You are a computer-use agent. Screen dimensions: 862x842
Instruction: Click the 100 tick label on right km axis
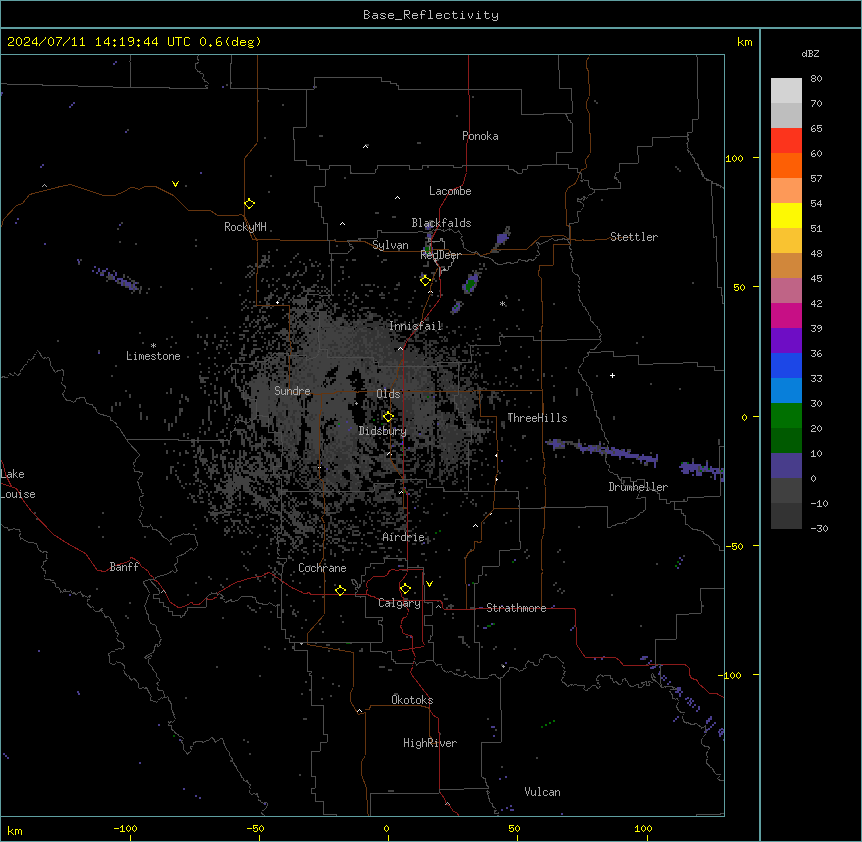[734, 158]
